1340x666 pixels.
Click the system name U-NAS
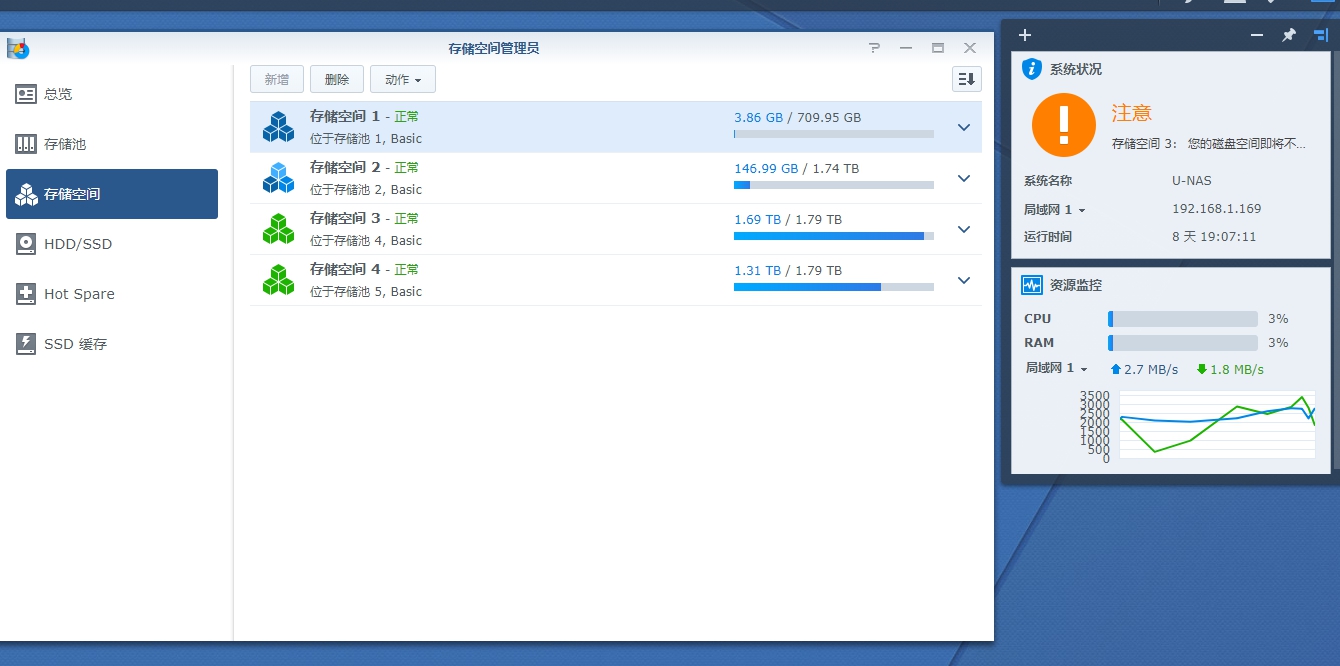(1194, 181)
